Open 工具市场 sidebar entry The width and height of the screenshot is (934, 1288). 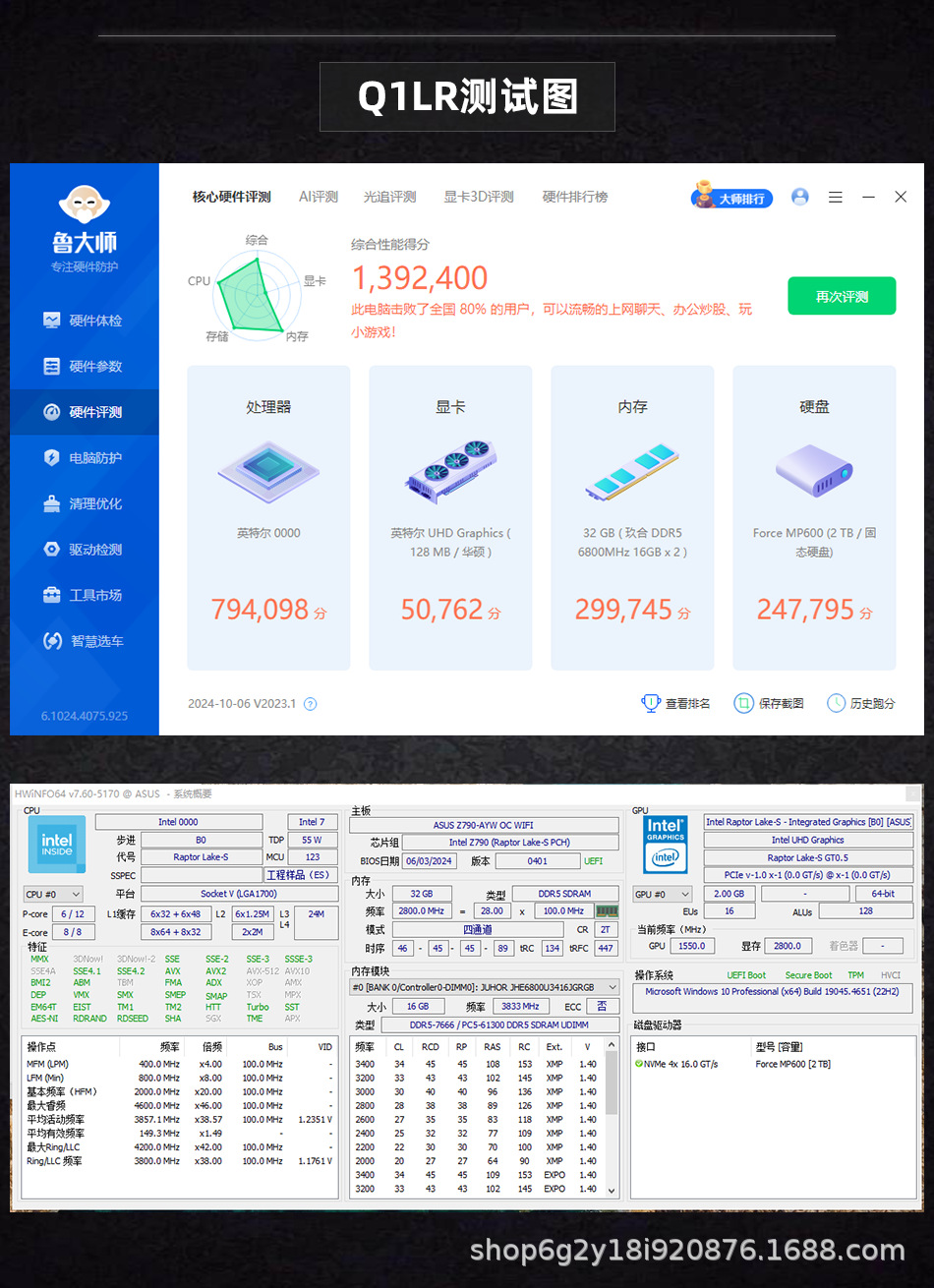pos(84,595)
